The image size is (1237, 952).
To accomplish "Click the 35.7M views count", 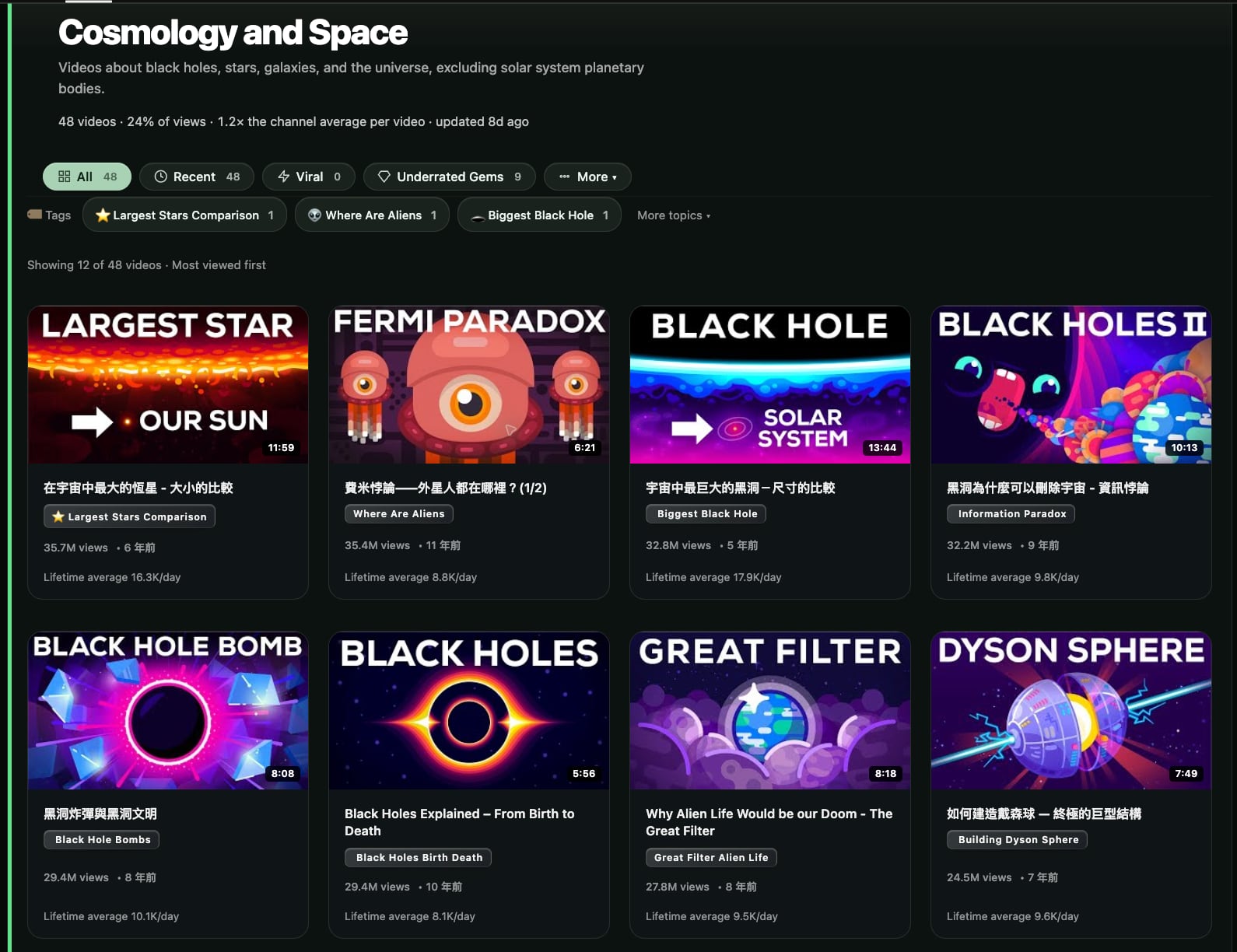I will click(x=75, y=548).
